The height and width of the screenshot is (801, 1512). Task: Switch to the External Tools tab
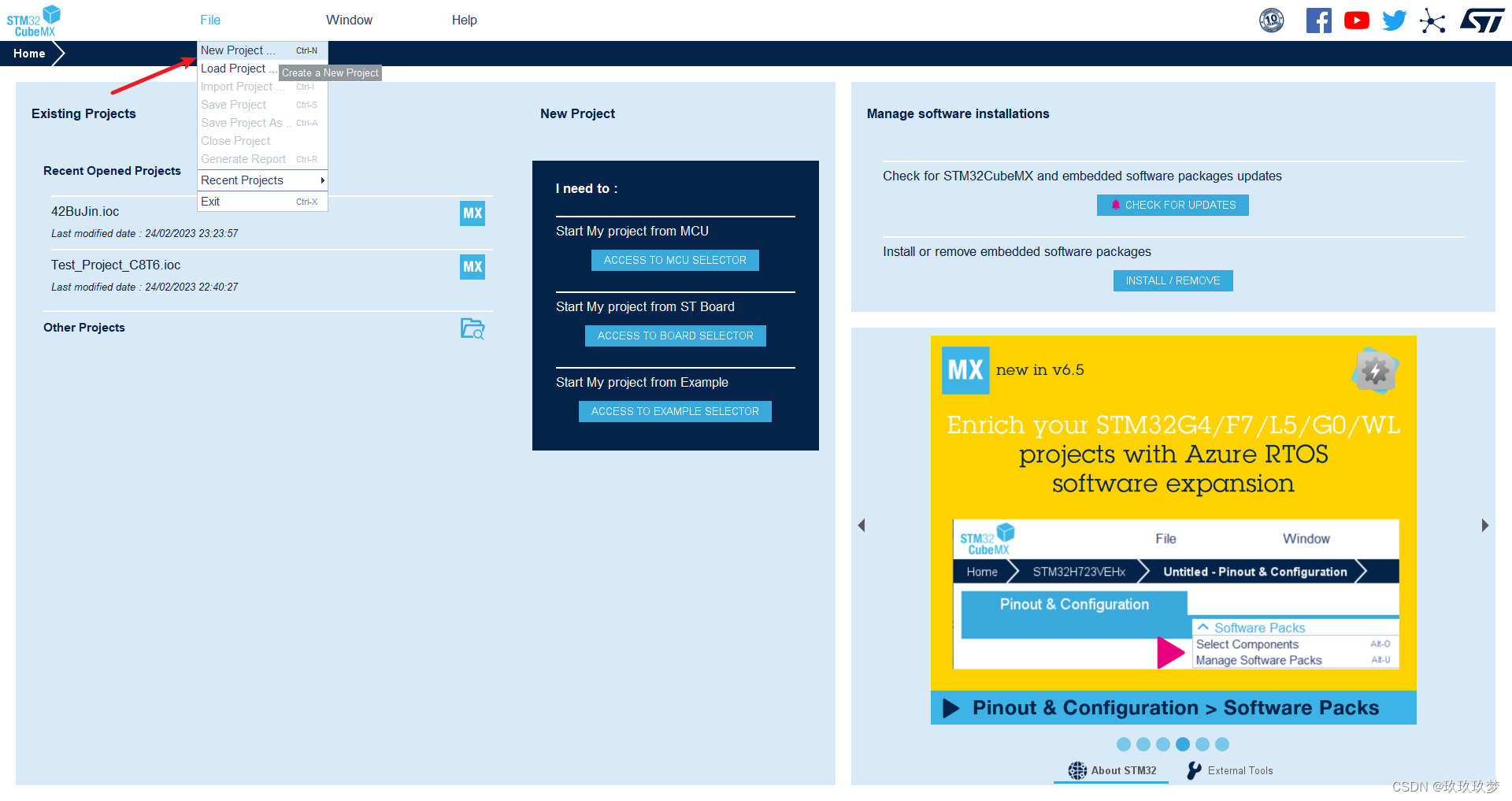pos(1231,770)
